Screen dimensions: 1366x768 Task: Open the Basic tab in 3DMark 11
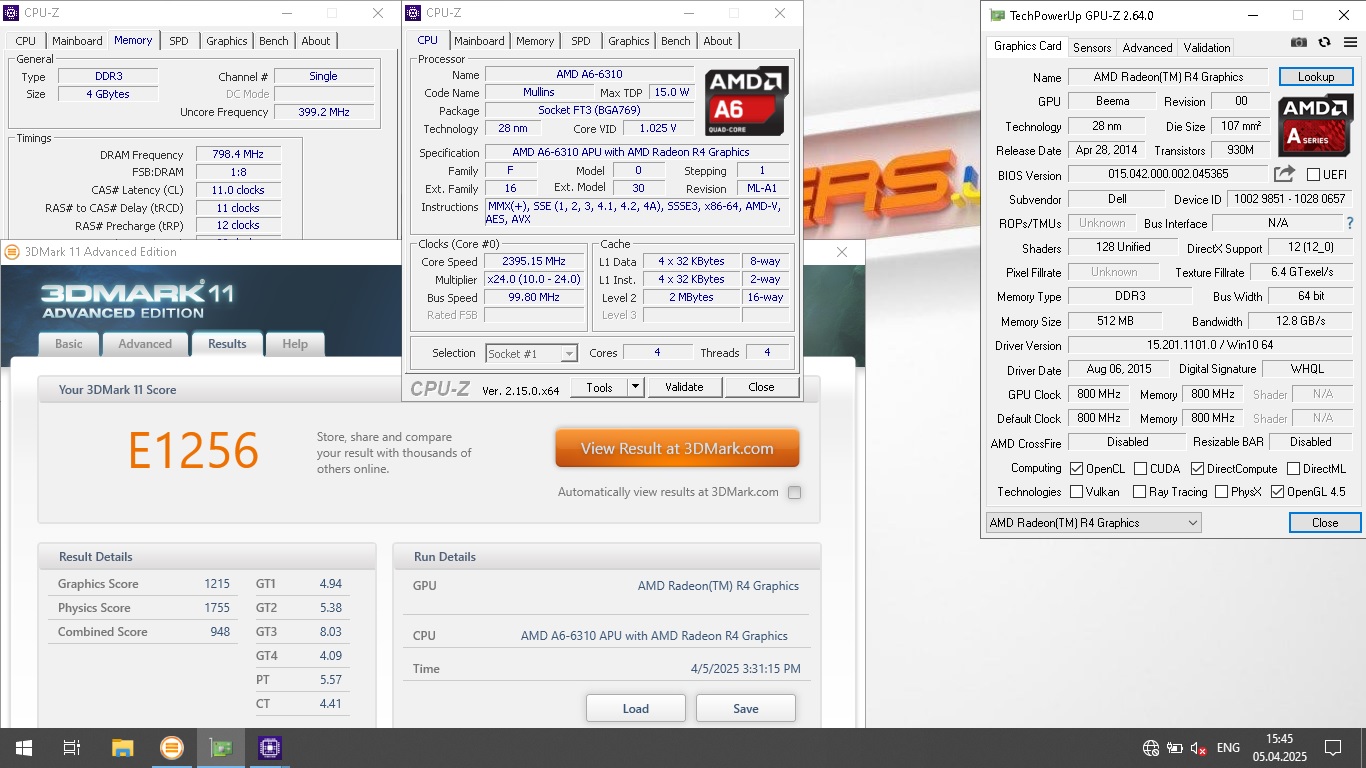pyautogui.click(x=69, y=343)
